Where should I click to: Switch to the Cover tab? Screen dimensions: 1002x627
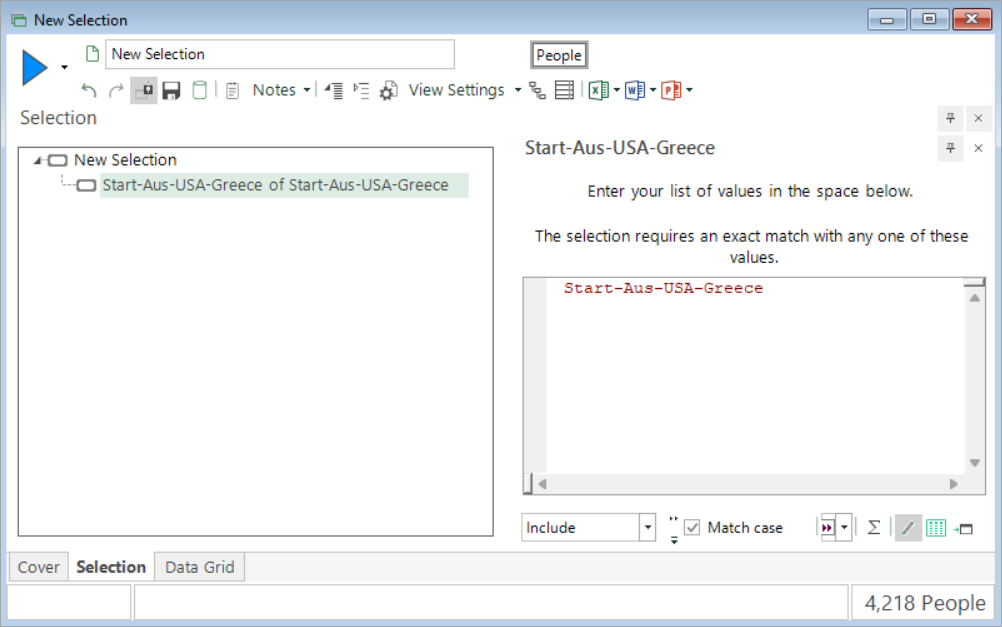tap(38, 567)
